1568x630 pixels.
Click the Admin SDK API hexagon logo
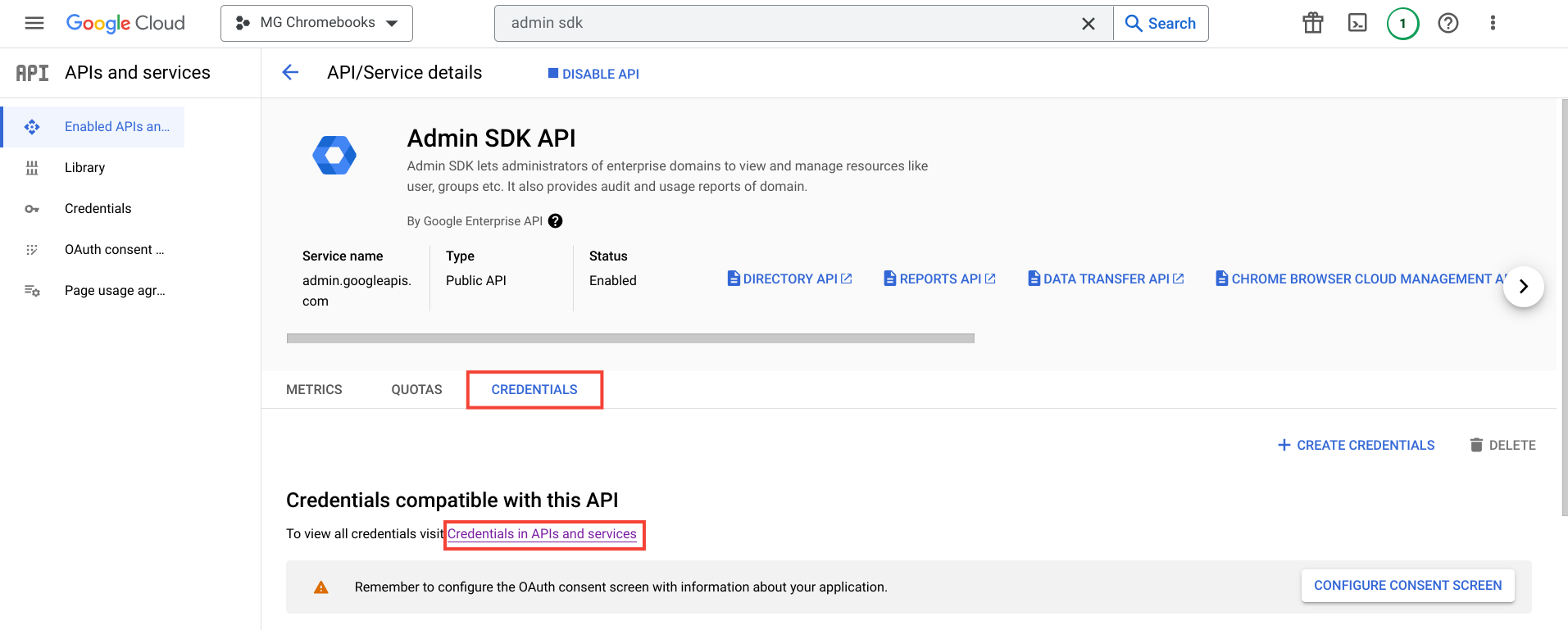334,155
